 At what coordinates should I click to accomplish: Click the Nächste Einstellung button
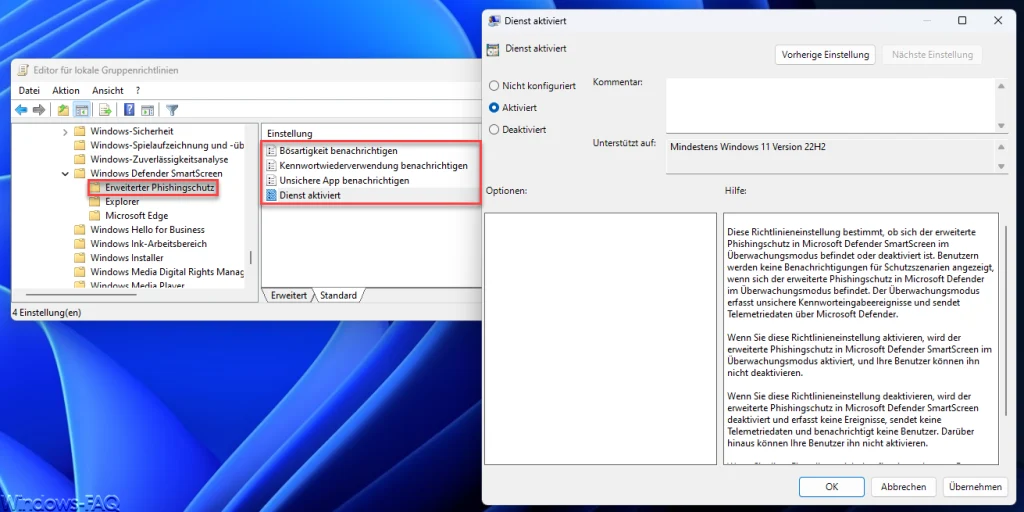932,55
